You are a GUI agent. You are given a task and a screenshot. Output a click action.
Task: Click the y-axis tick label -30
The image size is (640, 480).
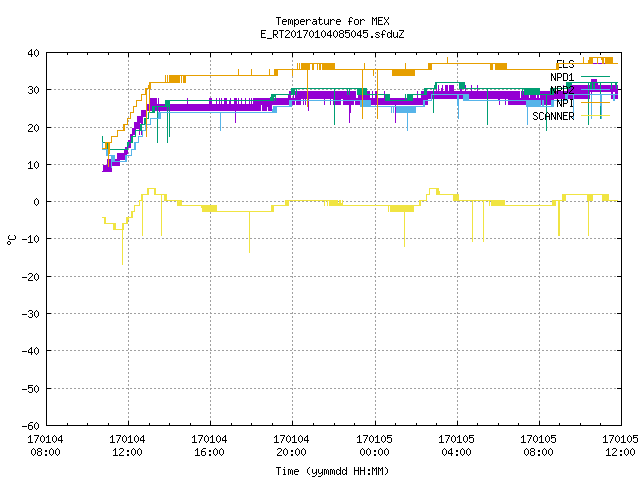coord(31,314)
